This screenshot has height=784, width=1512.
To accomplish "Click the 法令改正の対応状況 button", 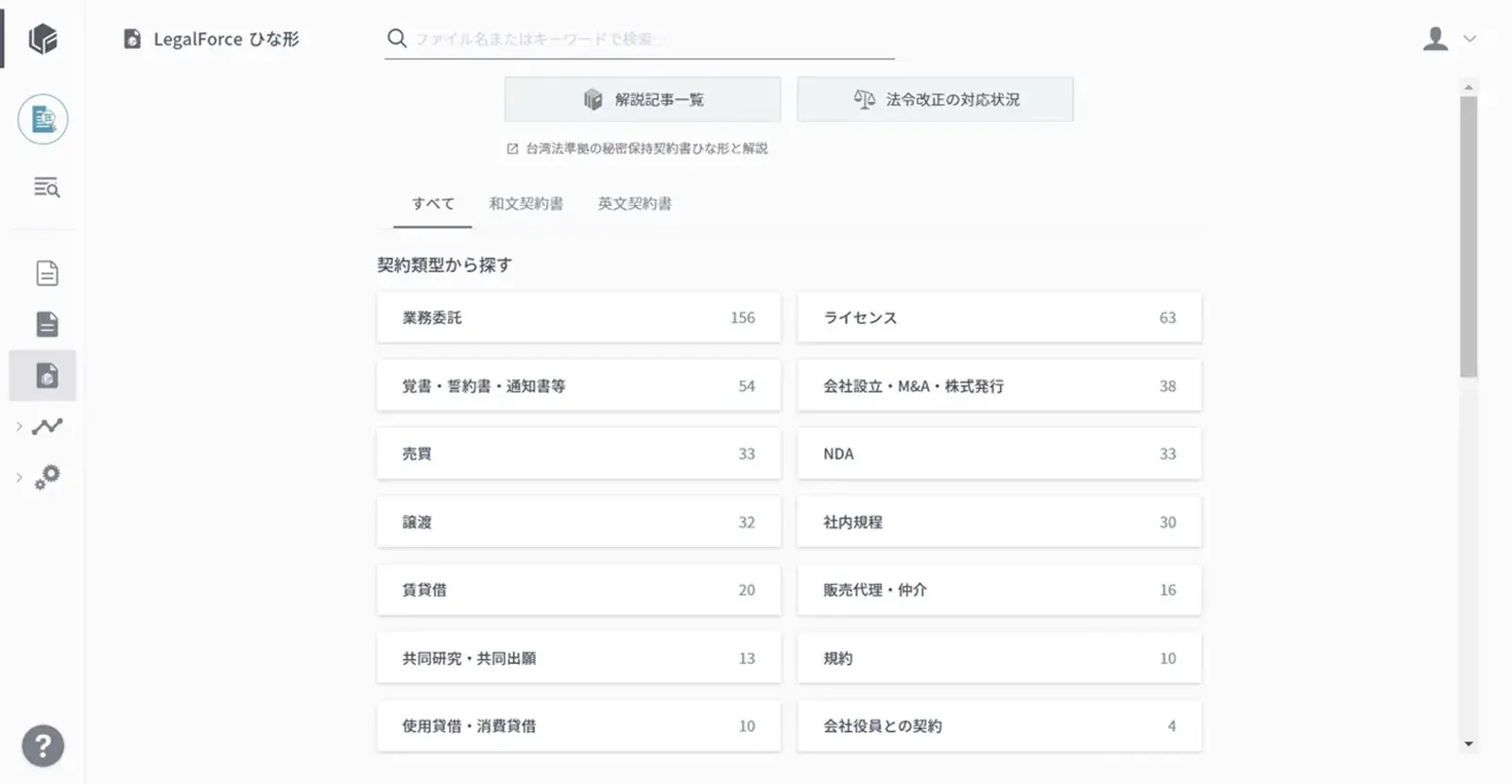I will click(935, 99).
